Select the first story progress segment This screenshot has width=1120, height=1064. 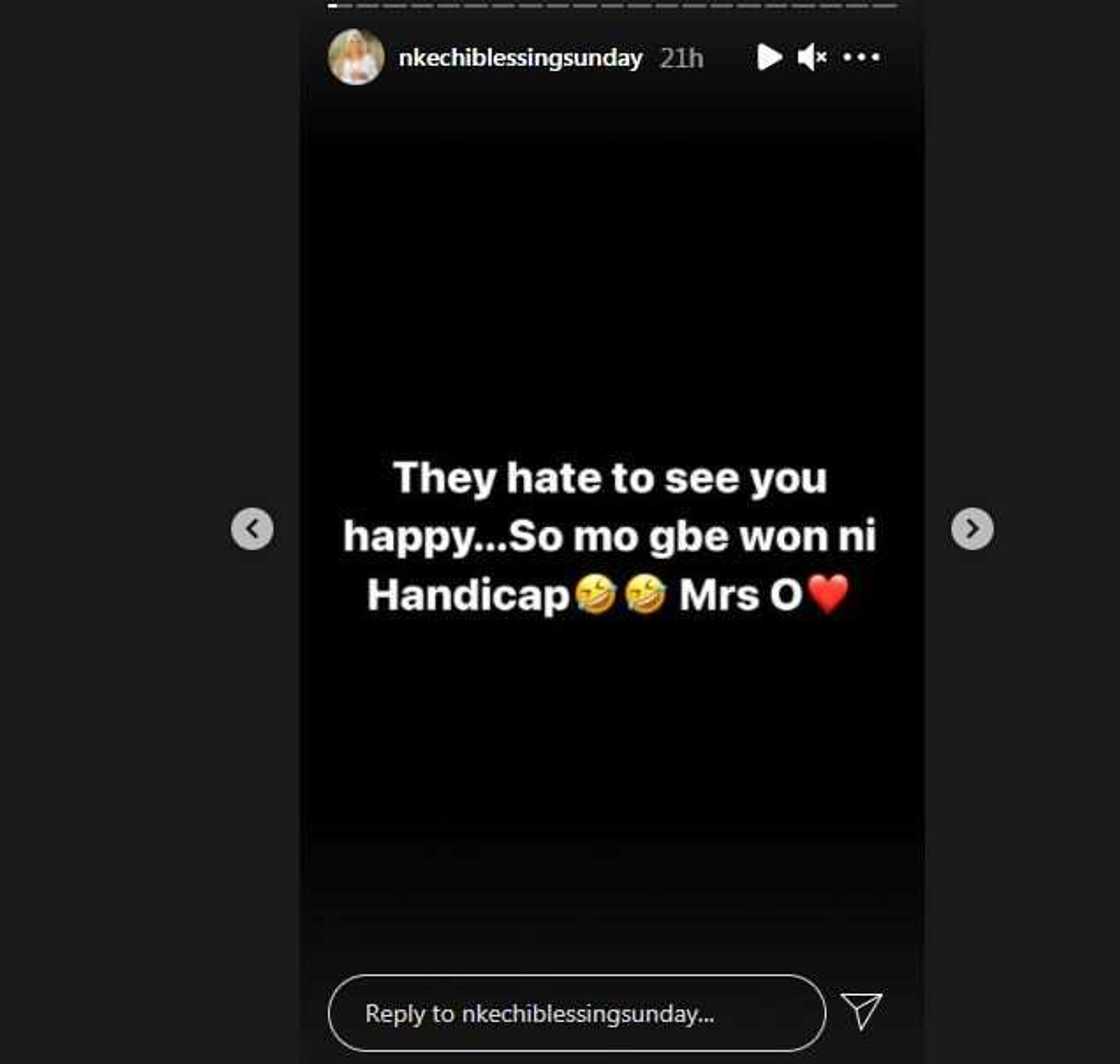coord(340,6)
